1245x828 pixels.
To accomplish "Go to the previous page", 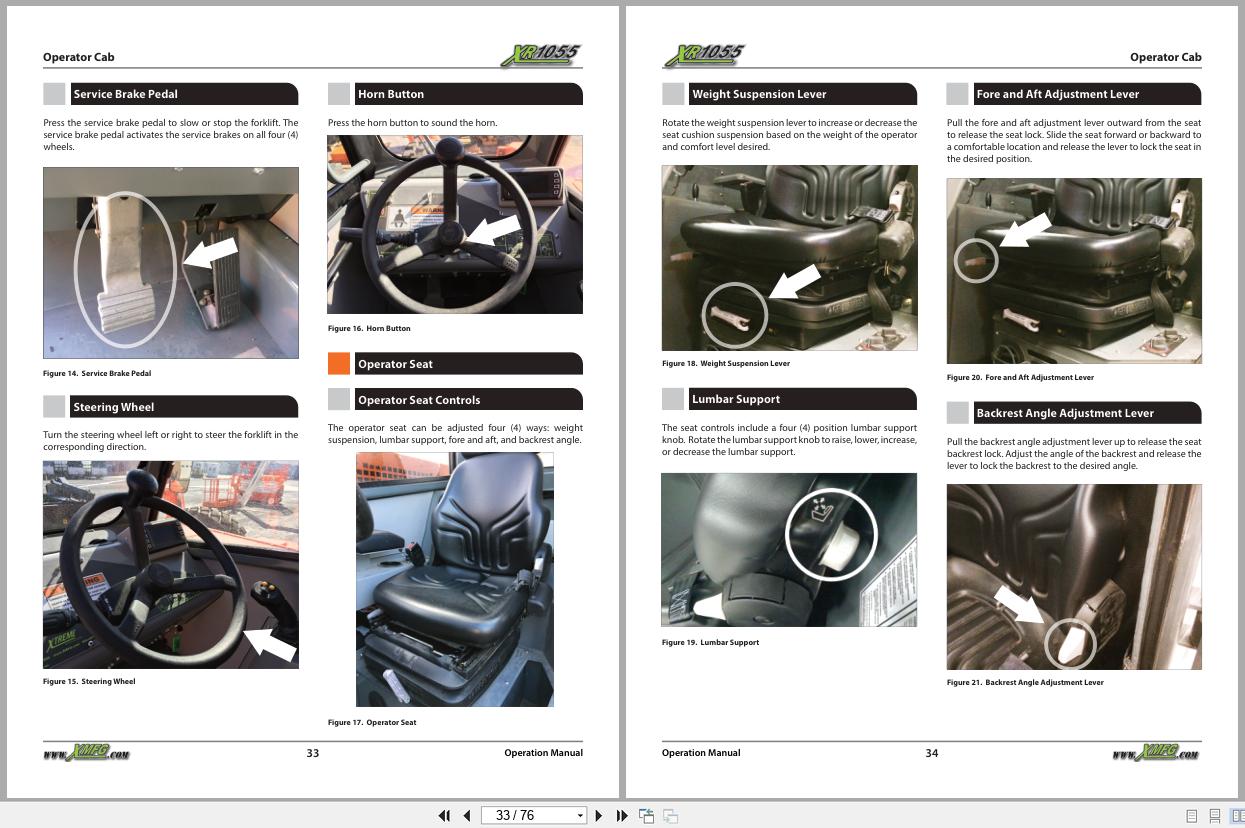I will [466, 815].
